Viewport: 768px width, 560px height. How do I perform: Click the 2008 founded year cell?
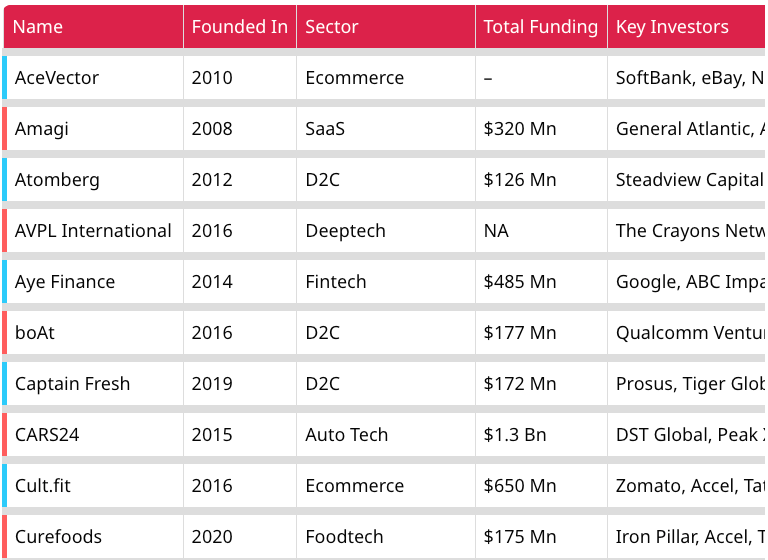tap(212, 129)
